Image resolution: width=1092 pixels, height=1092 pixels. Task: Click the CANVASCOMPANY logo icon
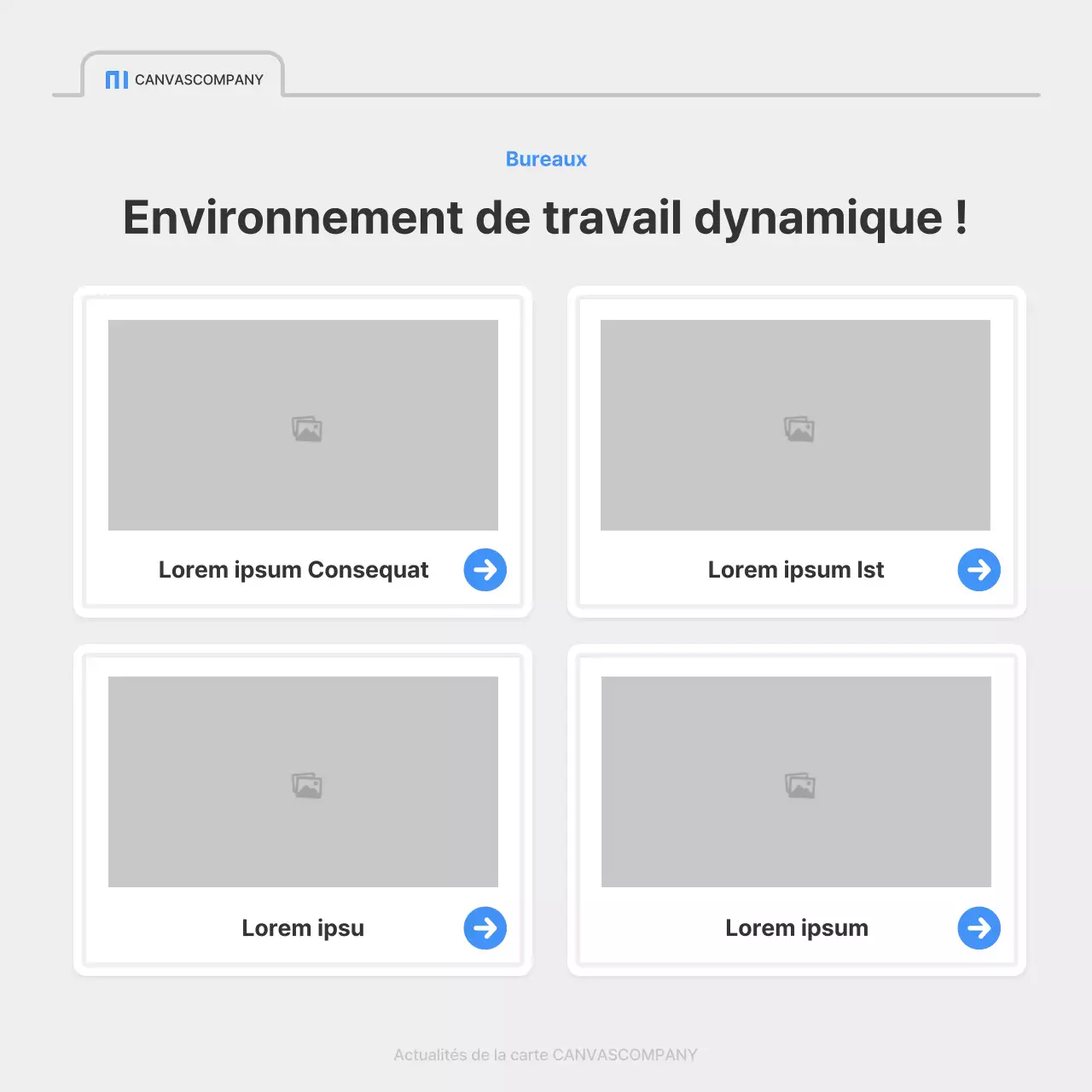tap(116, 79)
